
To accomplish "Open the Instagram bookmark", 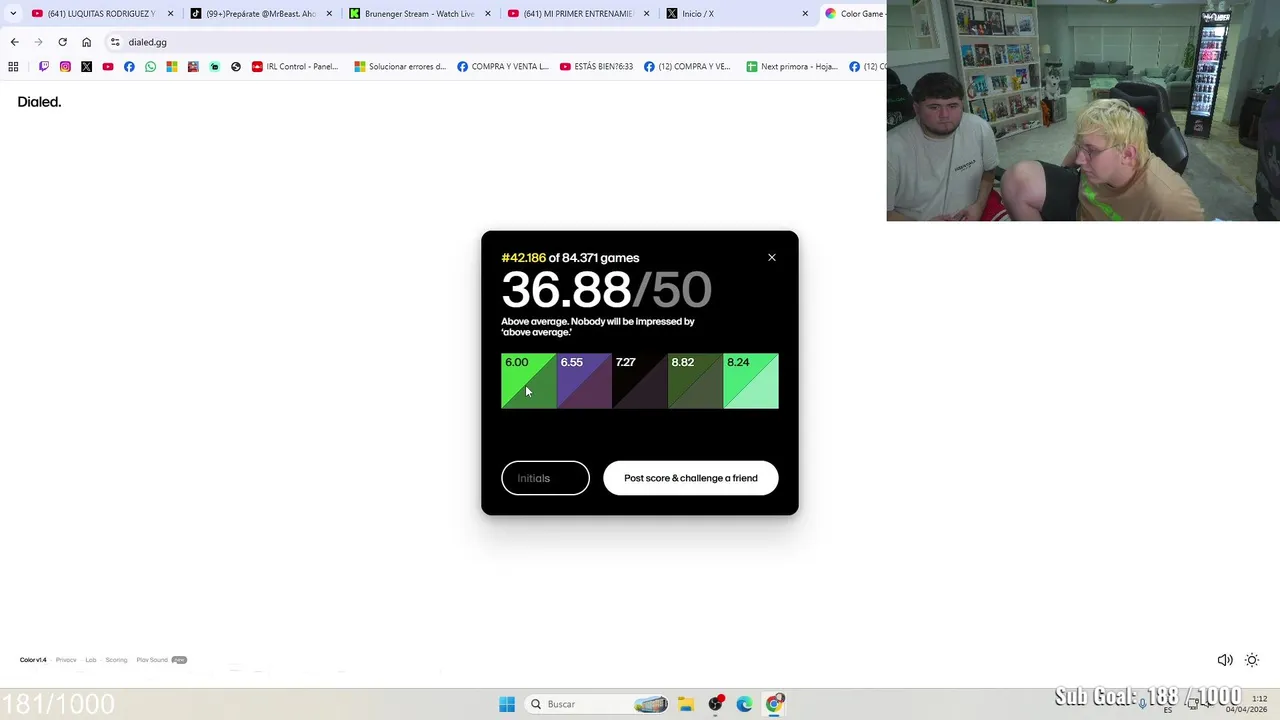I will click(x=65, y=67).
